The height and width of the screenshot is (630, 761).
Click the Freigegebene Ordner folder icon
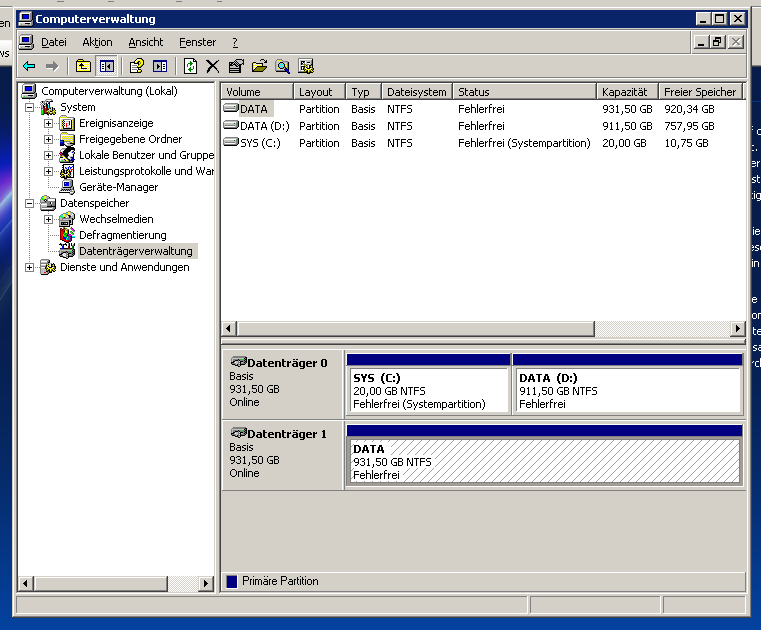click(67, 139)
